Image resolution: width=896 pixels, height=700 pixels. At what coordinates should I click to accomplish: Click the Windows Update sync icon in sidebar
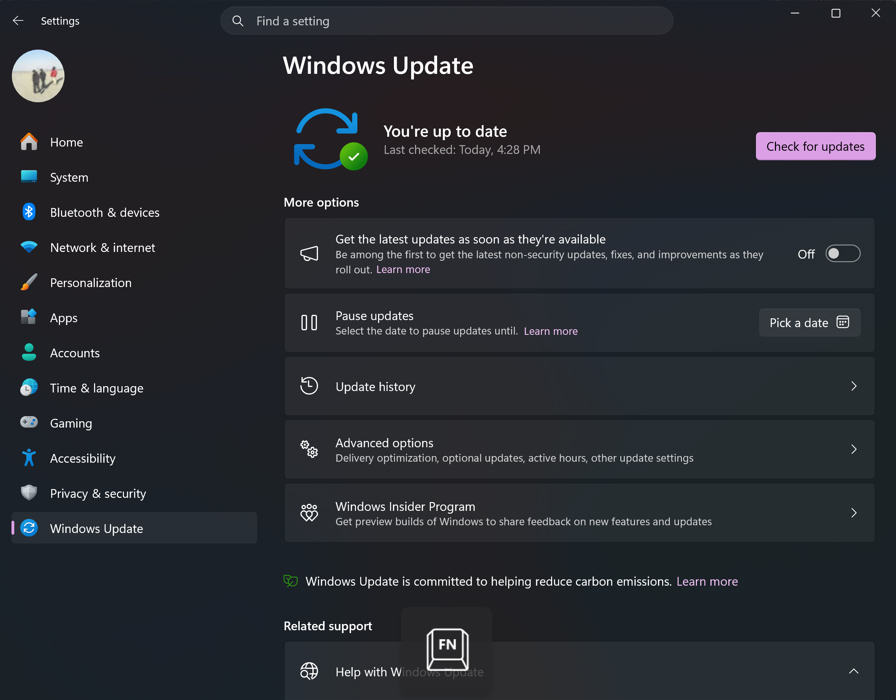pyautogui.click(x=29, y=528)
